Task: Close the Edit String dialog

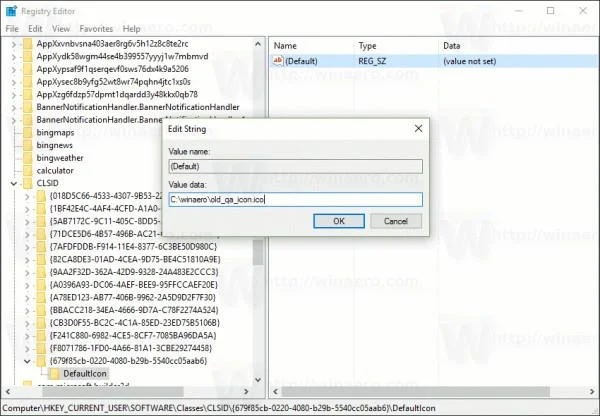Action: pos(419,129)
